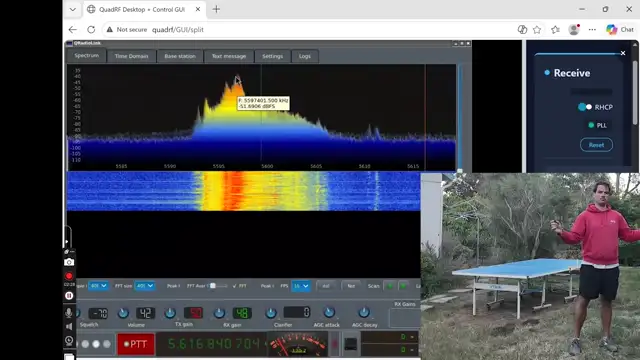Click the Squelch value display -70
This screenshot has height=360, width=640.
[98, 313]
